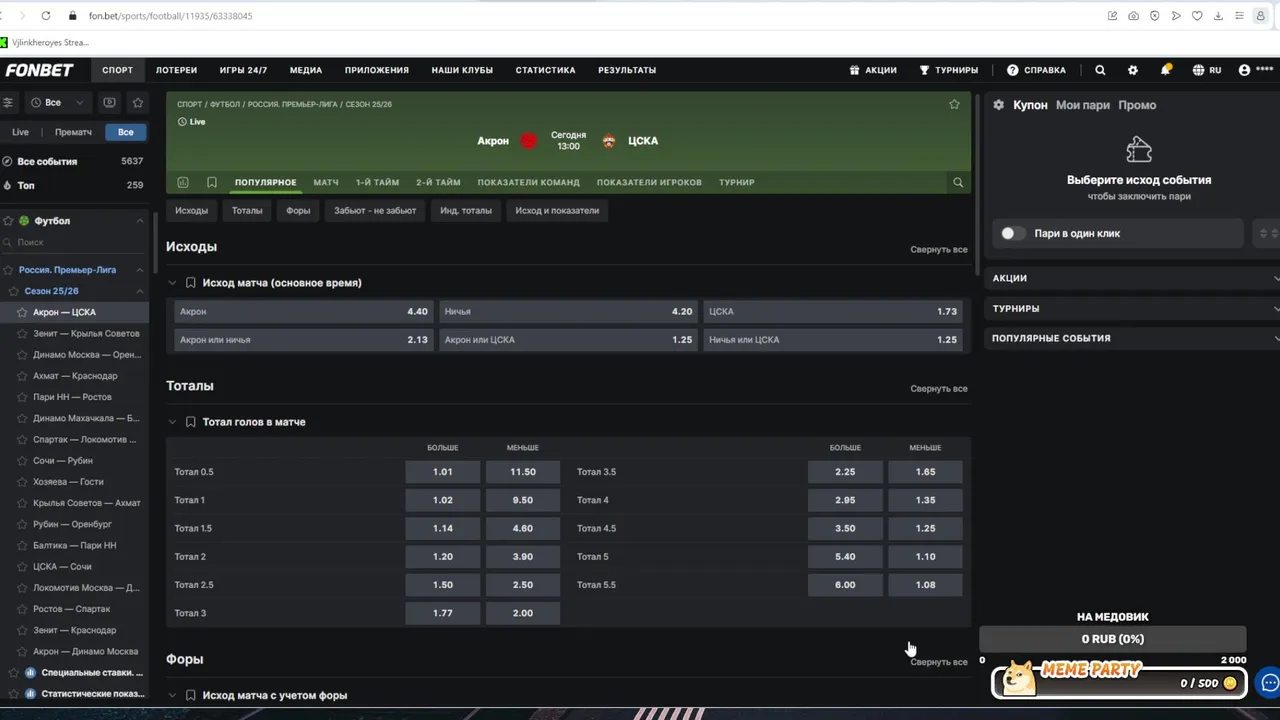Screen dimensions: 1280x720
Task: Bet on Акрон win at 4.40
Action: [304, 311]
